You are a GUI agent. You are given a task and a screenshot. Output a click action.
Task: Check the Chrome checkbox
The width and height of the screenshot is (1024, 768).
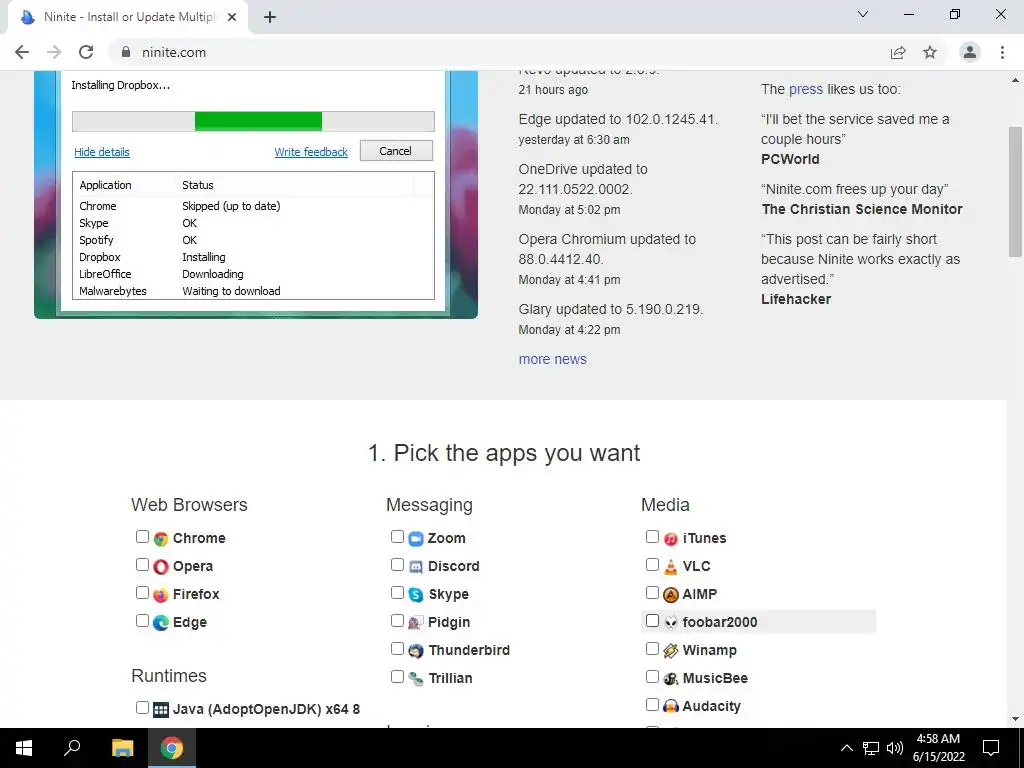point(142,537)
